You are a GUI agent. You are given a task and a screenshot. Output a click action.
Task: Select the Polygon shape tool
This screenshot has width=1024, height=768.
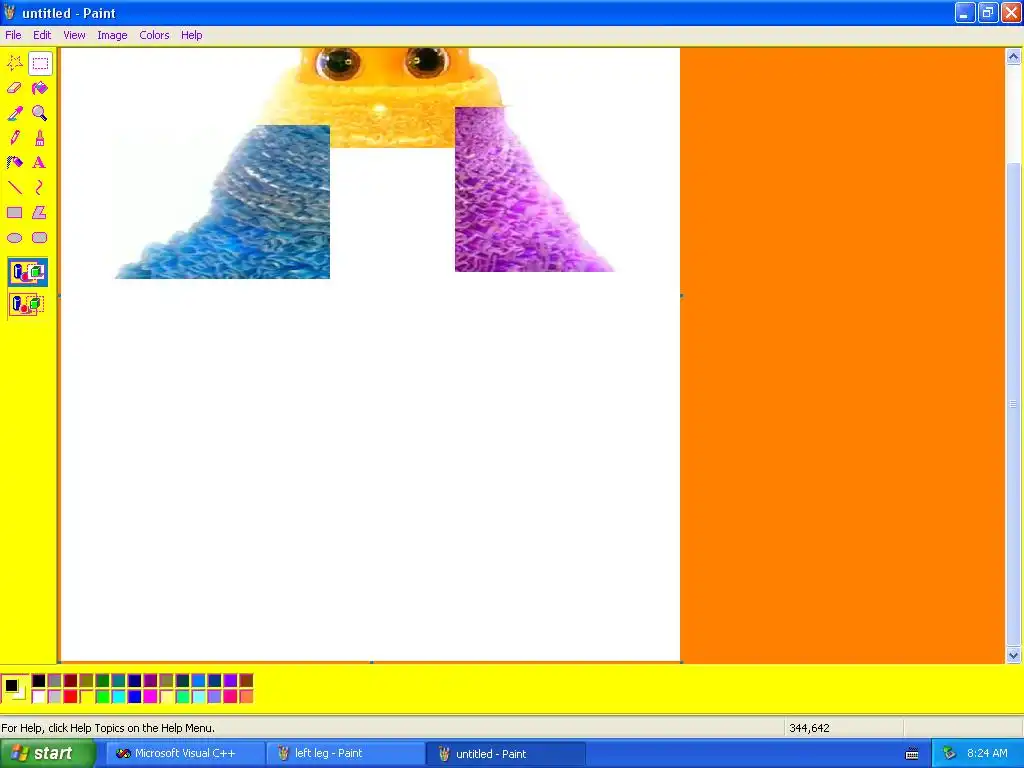click(x=40, y=213)
